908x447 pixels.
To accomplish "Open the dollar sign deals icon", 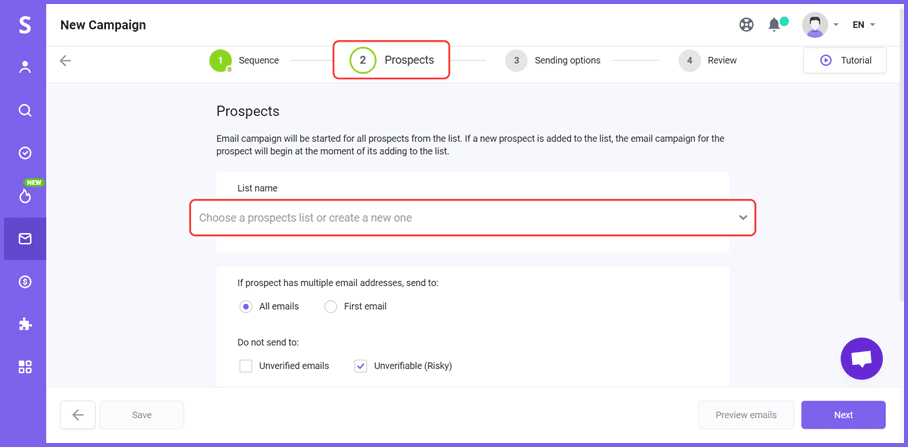I will 25,282.
